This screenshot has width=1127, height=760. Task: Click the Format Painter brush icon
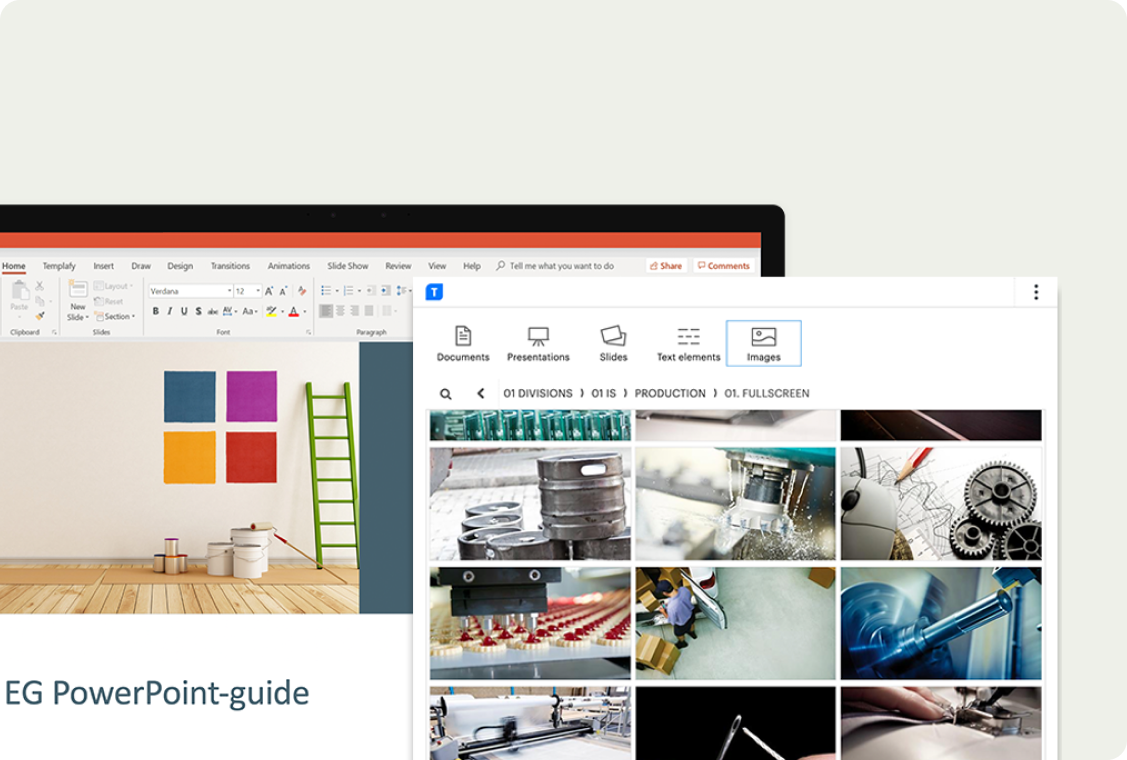click(40, 316)
